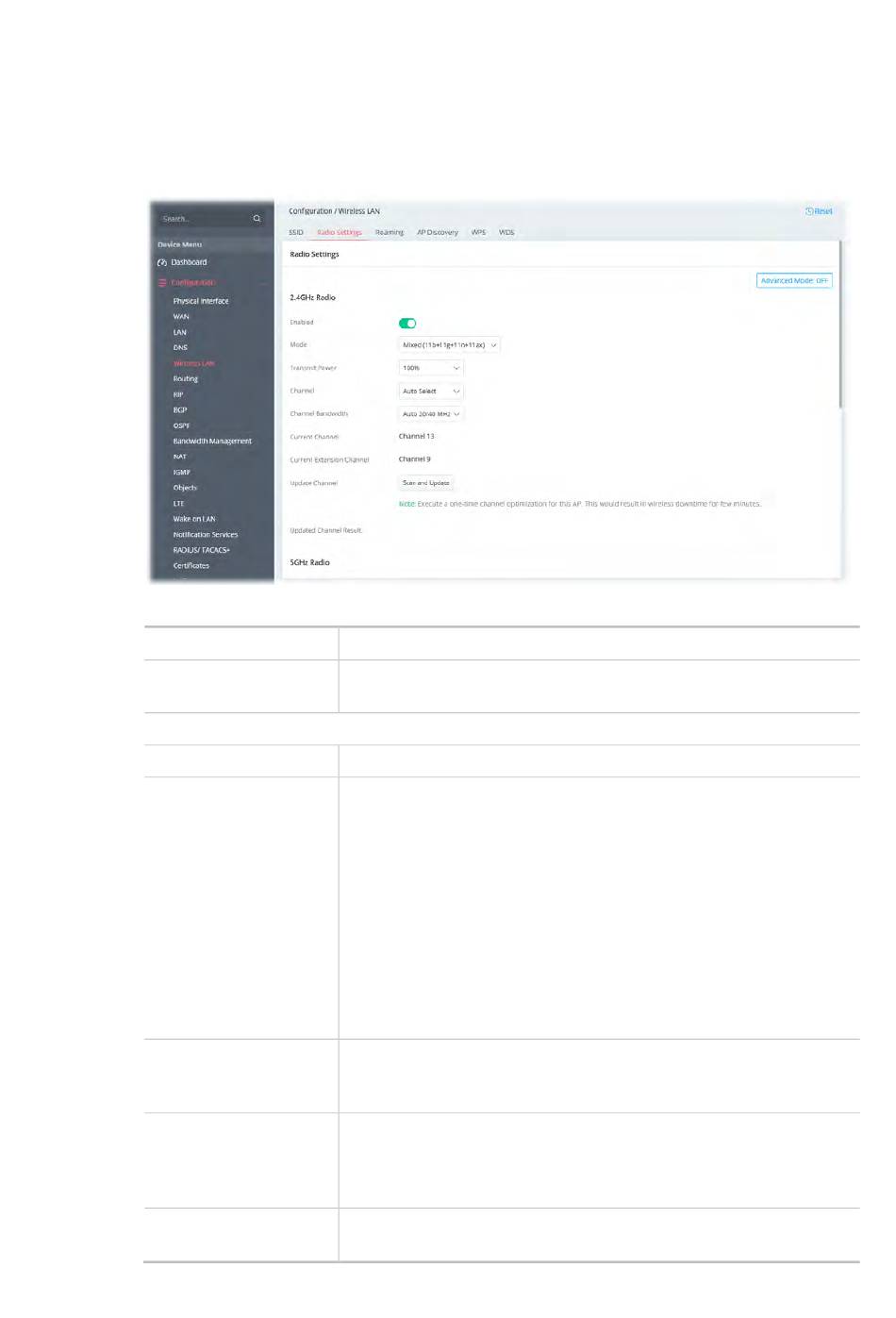The width and height of the screenshot is (896, 1318).
Task: Open NAT in the sidebar
Action: 180,457
